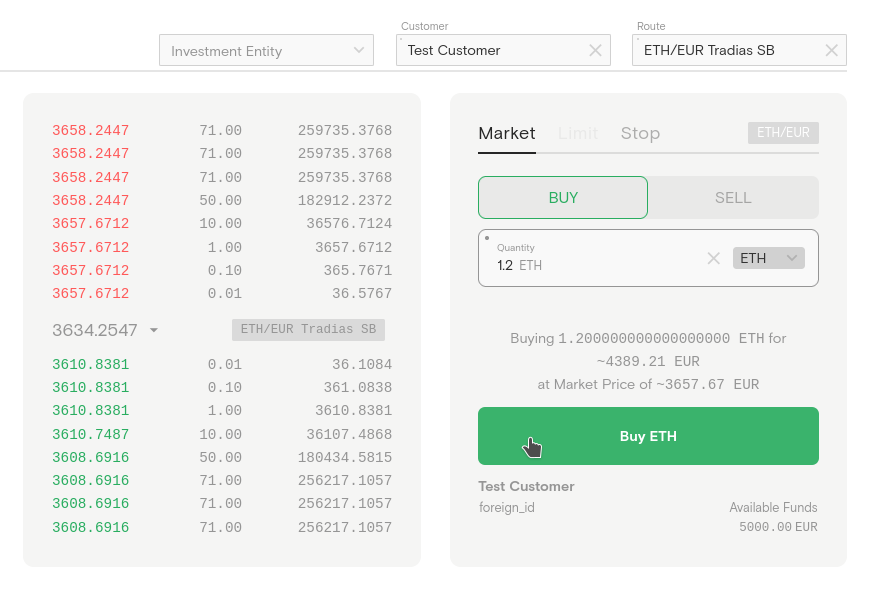Pick the 3610.7487 bid row
Image resolution: width=887 pixels, height=592 pixels.
(221, 434)
